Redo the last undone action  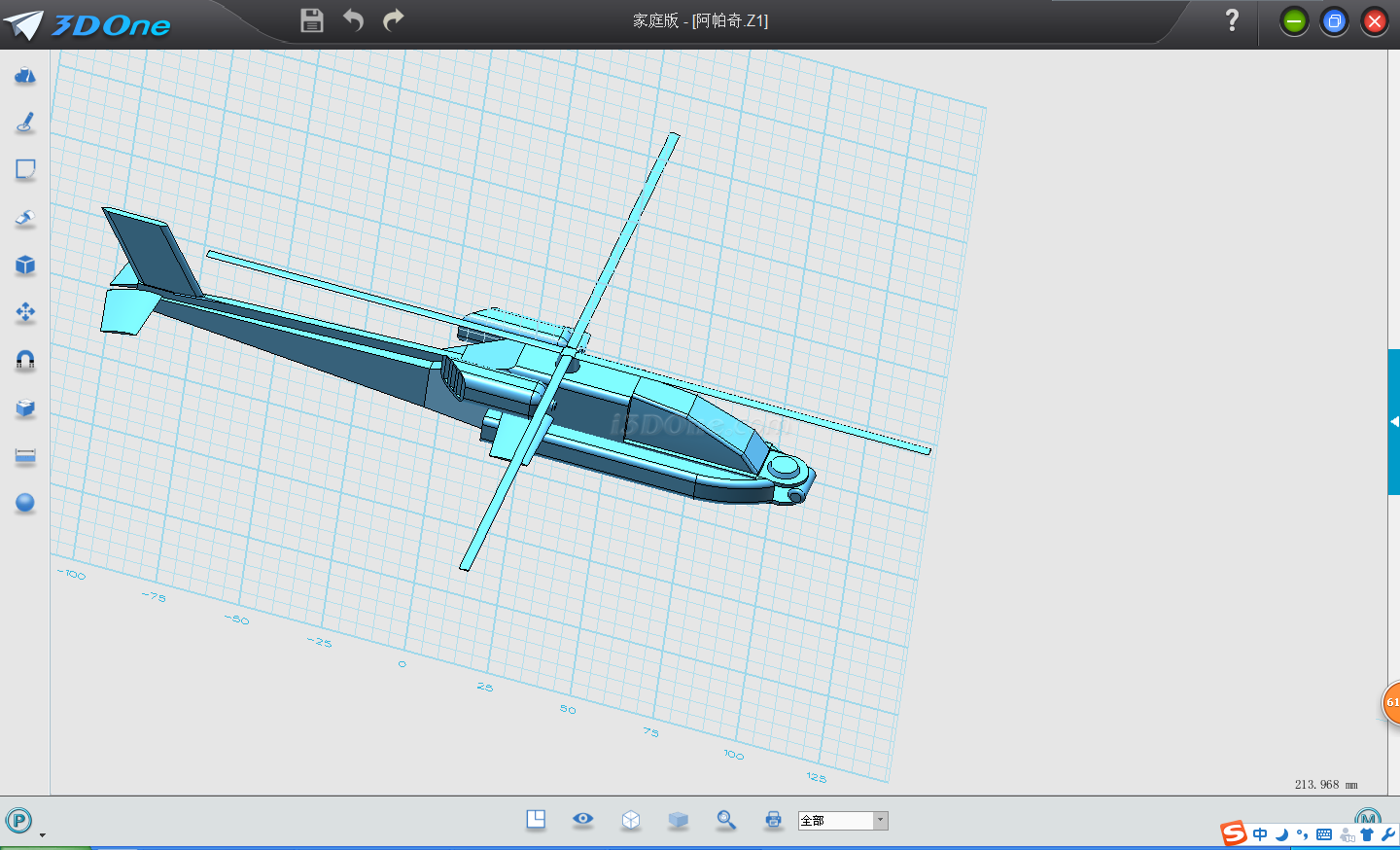(x=394, y=20)
